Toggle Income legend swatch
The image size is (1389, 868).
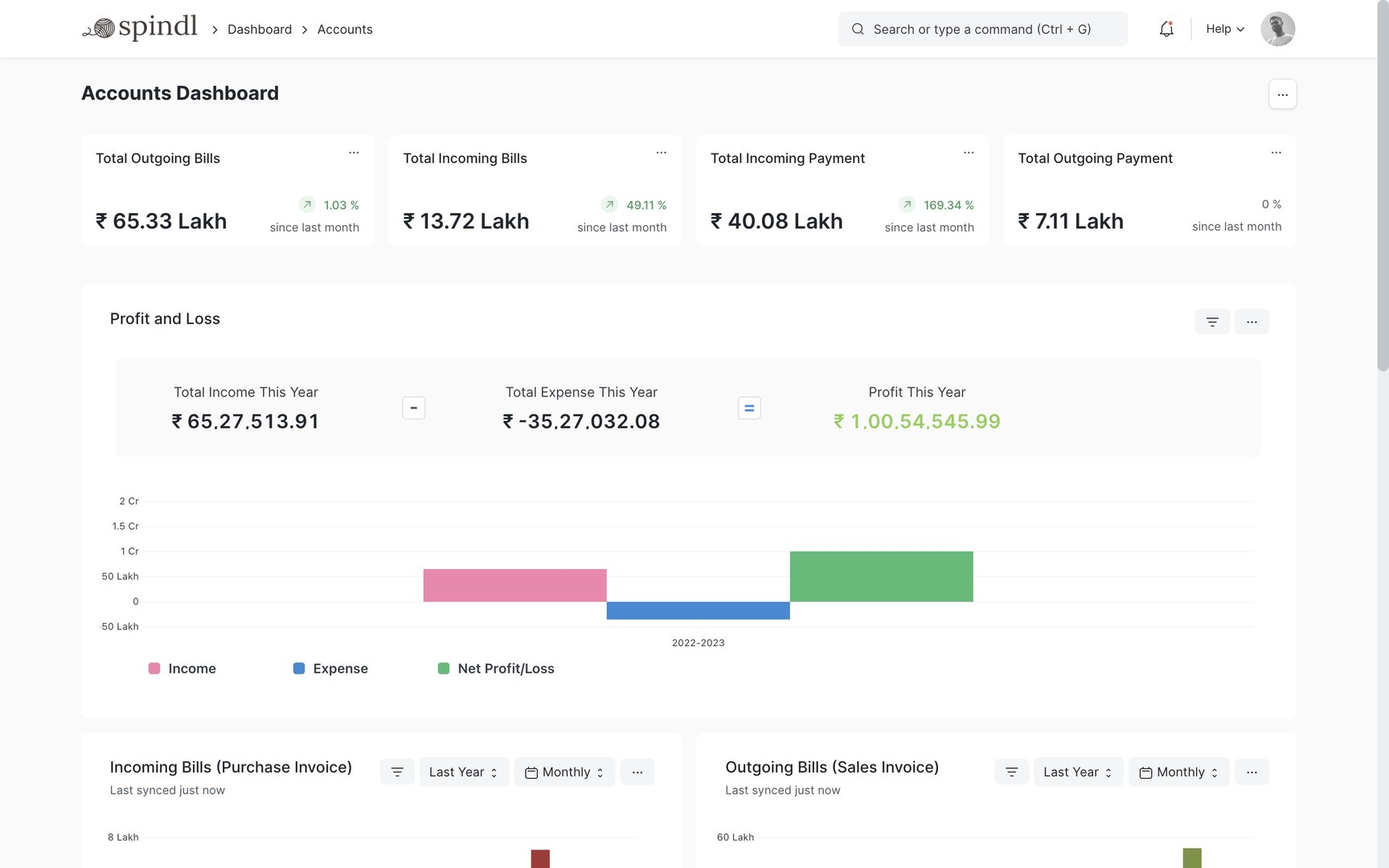pyautogui.click(x=154, y=669)
